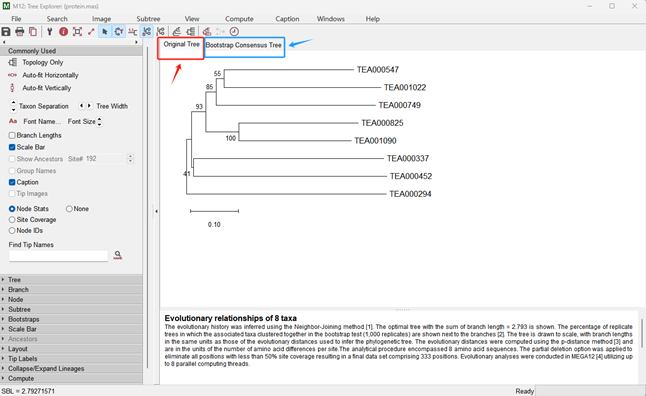Open the Subtree menu
Screen dimensions: 646x396
pos(148,19)
